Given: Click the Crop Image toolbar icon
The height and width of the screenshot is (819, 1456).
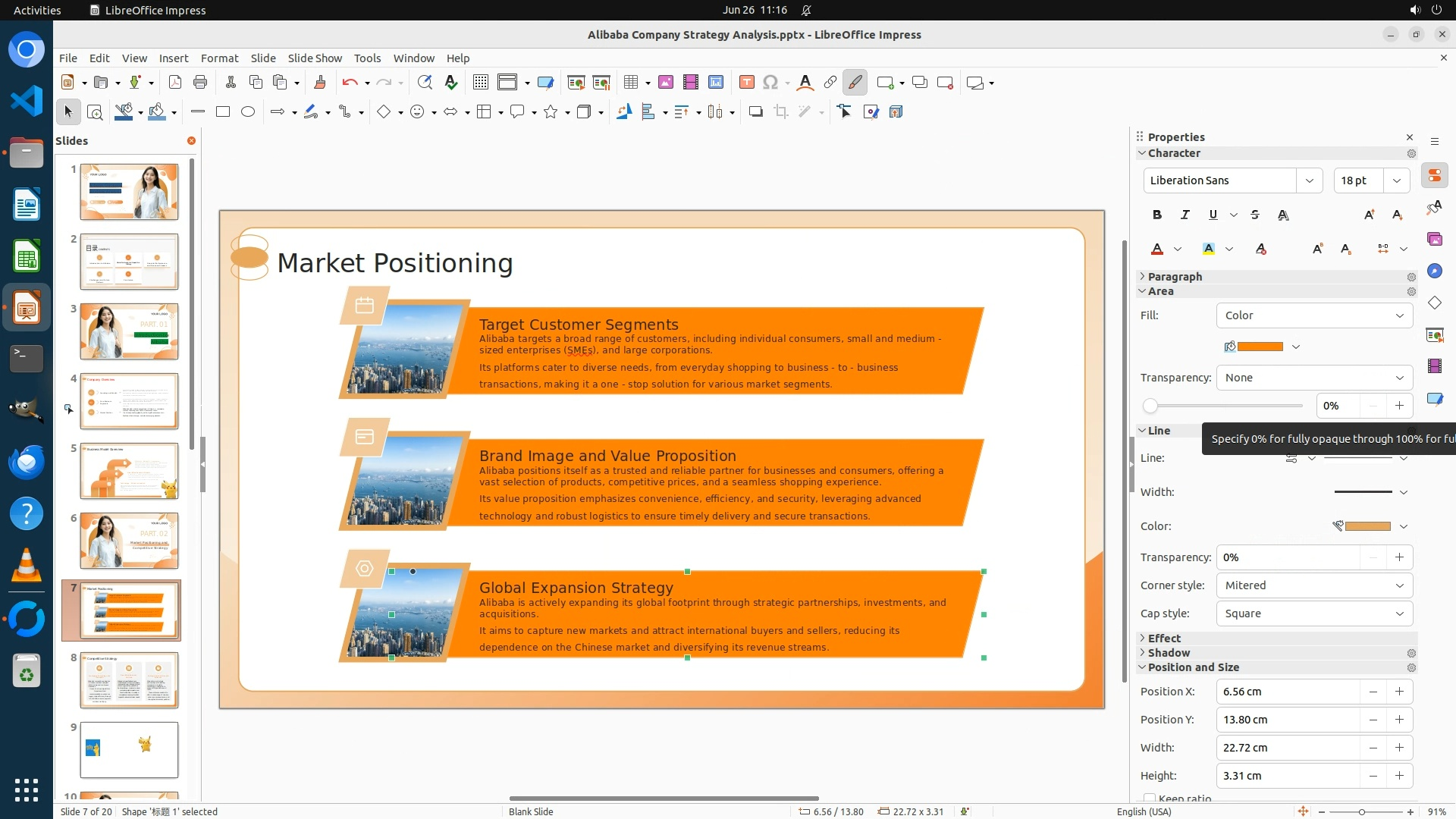Looking at the screenshot, I should (780, 112).
